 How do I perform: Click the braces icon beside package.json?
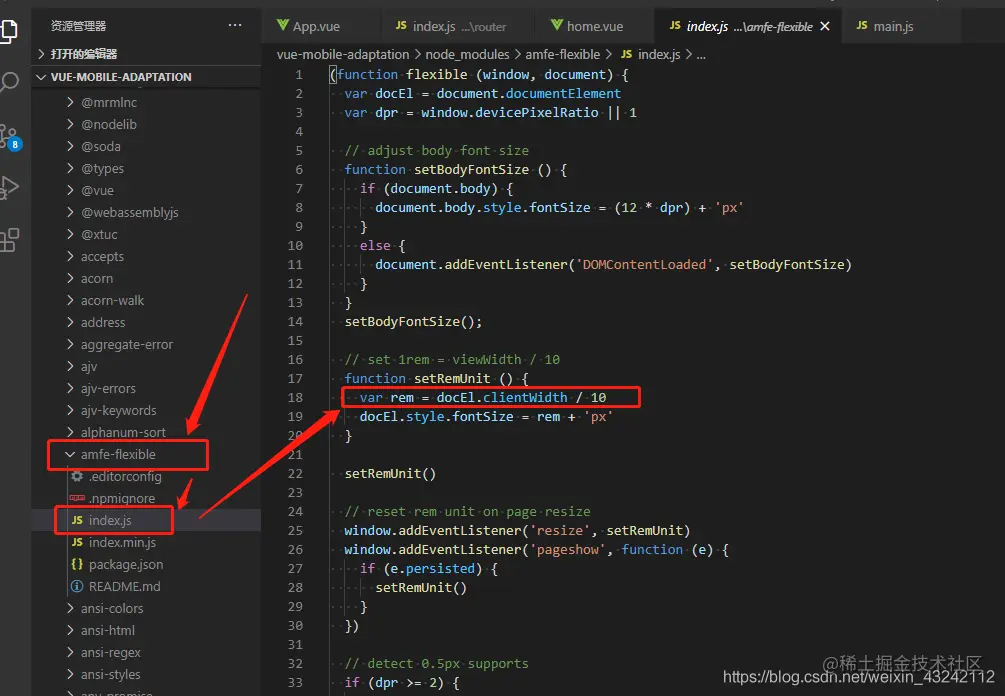[77, 564]
